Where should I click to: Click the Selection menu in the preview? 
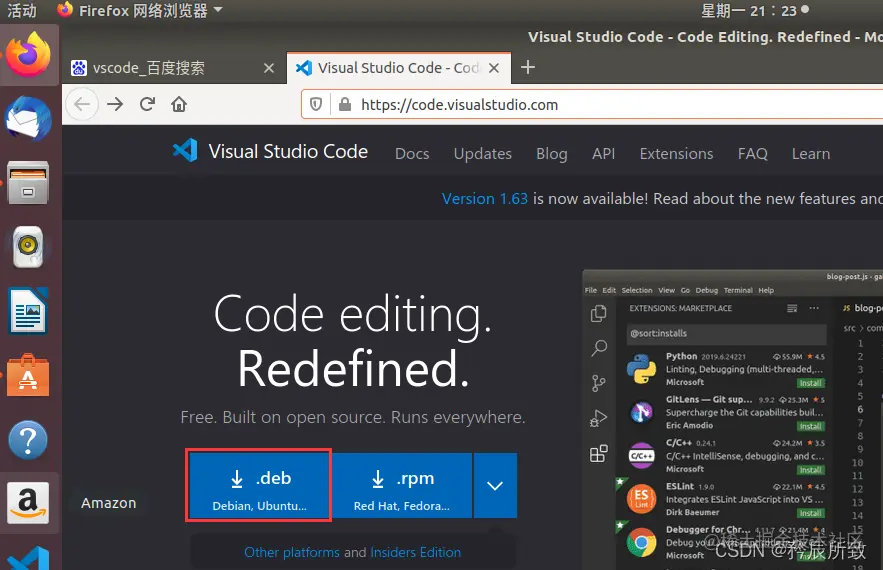click(x=636, y=290)
